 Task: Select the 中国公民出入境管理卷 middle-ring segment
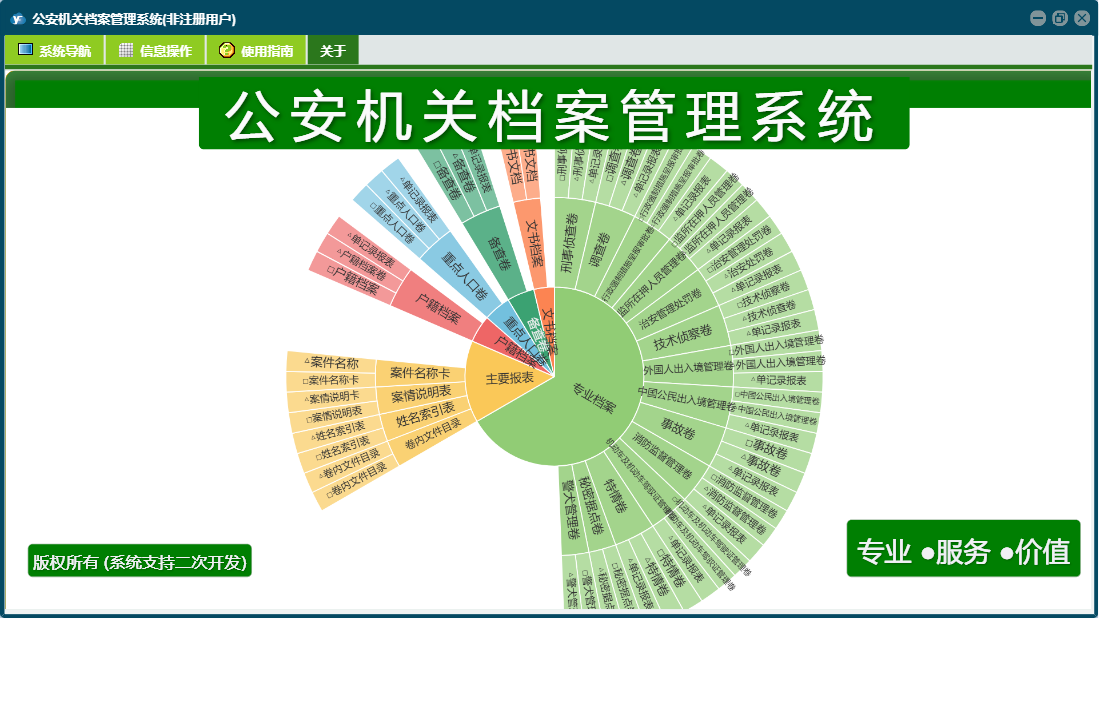click(x=687, y=399)
